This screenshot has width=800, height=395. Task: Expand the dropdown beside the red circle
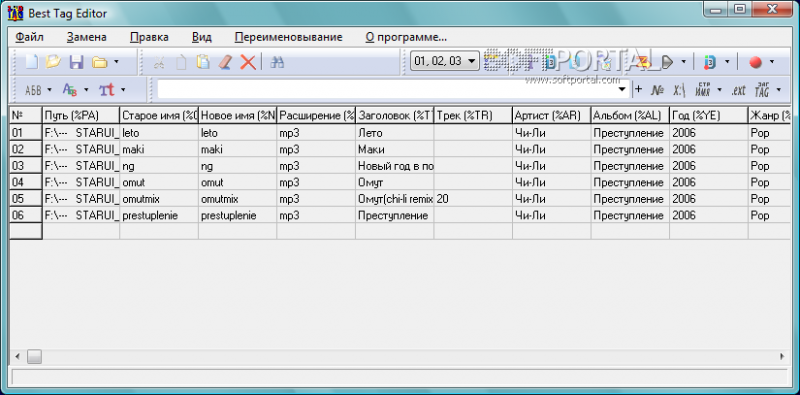[x=771, y=62]
